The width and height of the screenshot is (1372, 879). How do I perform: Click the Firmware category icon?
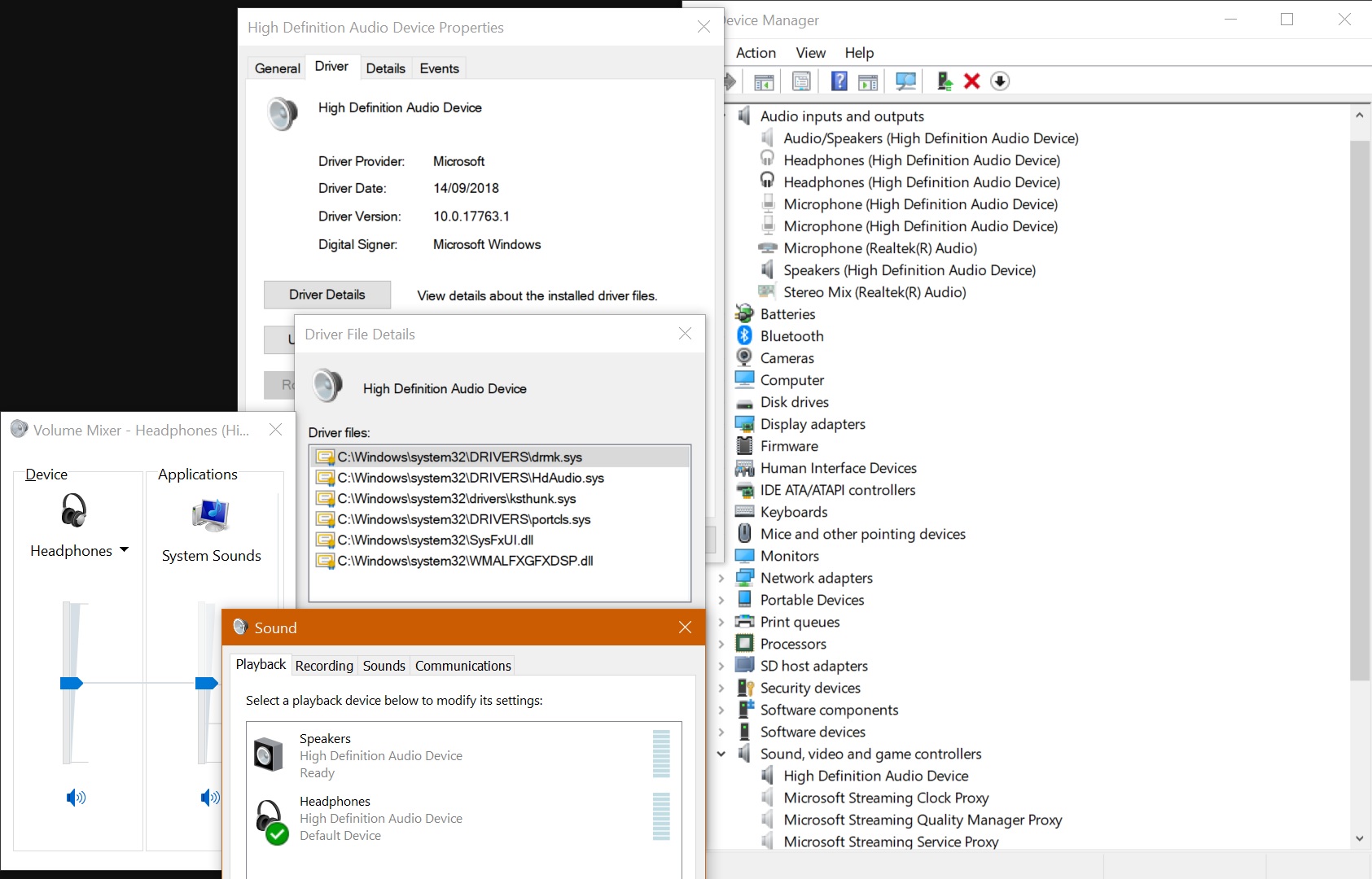(x=744, y=445)
